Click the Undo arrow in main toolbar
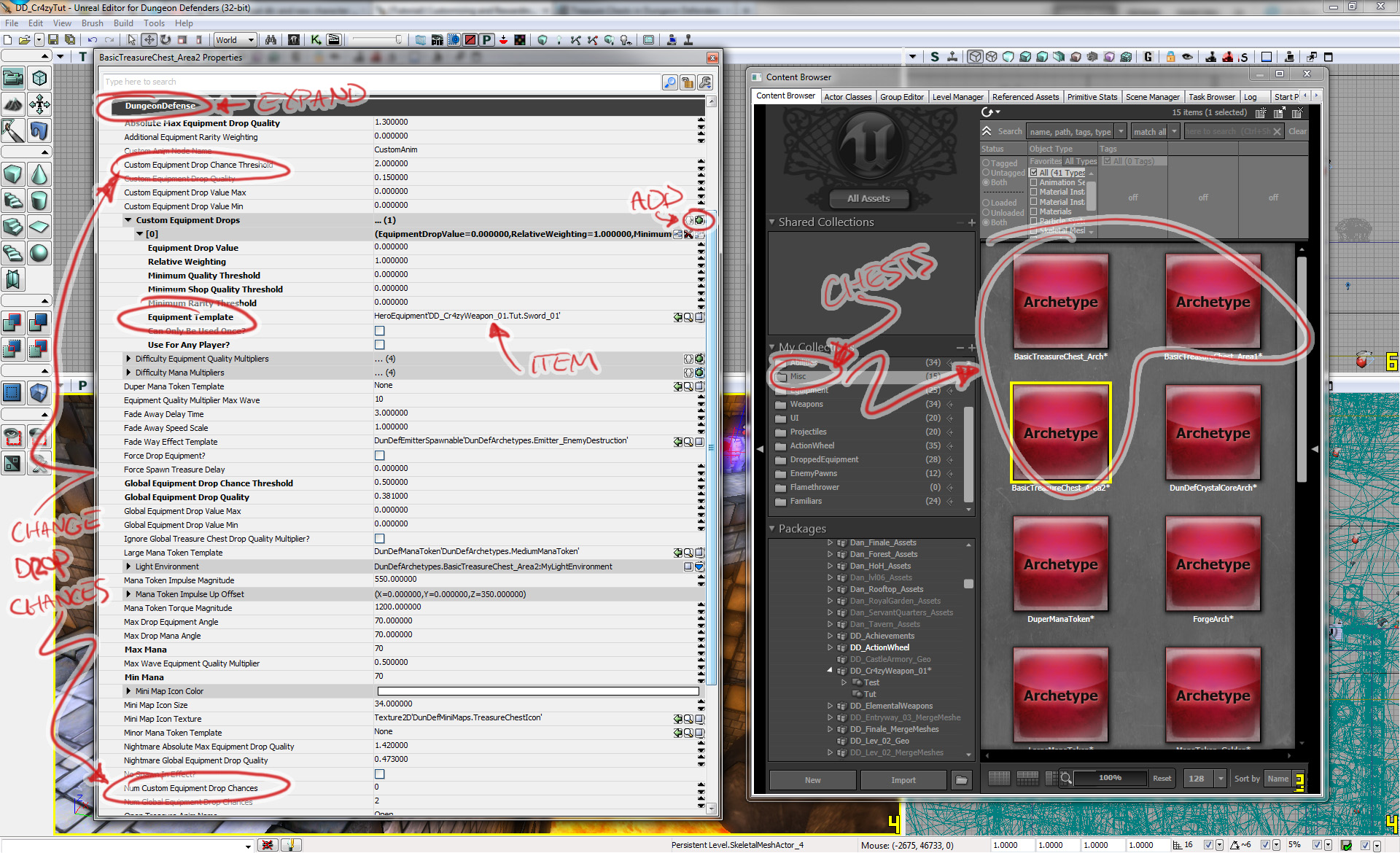The image size is (1400, 853). 93,40
